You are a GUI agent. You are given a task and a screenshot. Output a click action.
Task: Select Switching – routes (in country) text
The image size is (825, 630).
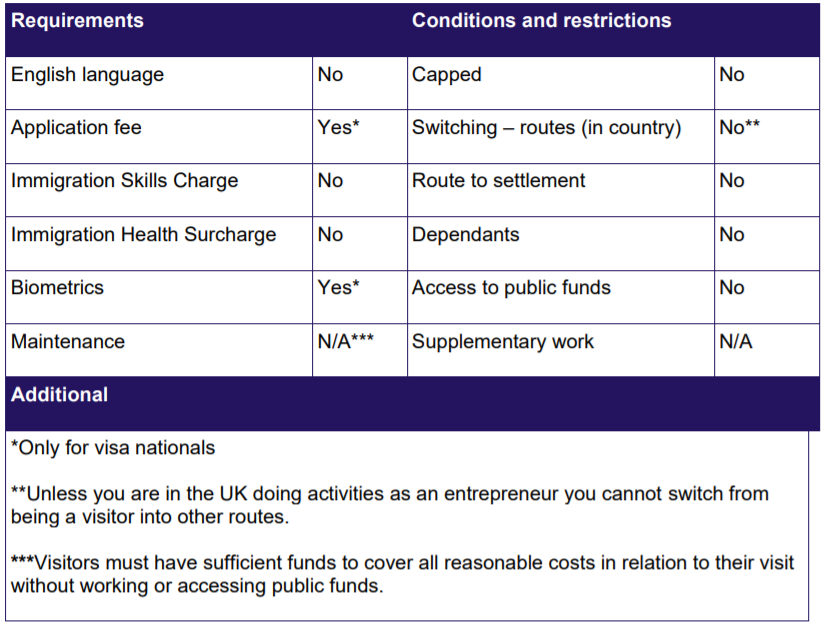(x=547, y=128)
